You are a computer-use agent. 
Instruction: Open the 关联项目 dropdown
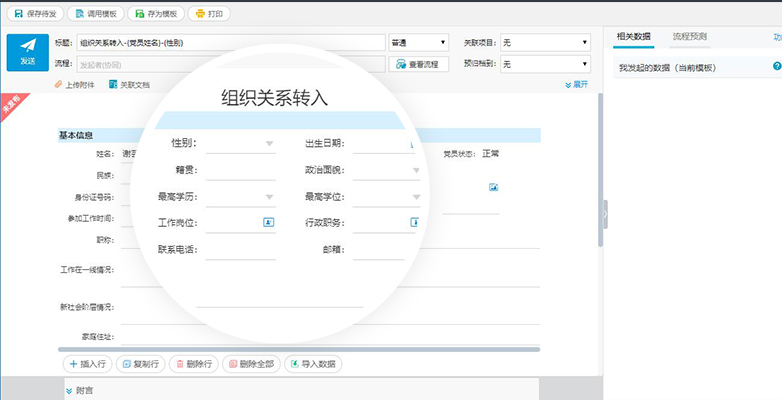pos(545,43)
